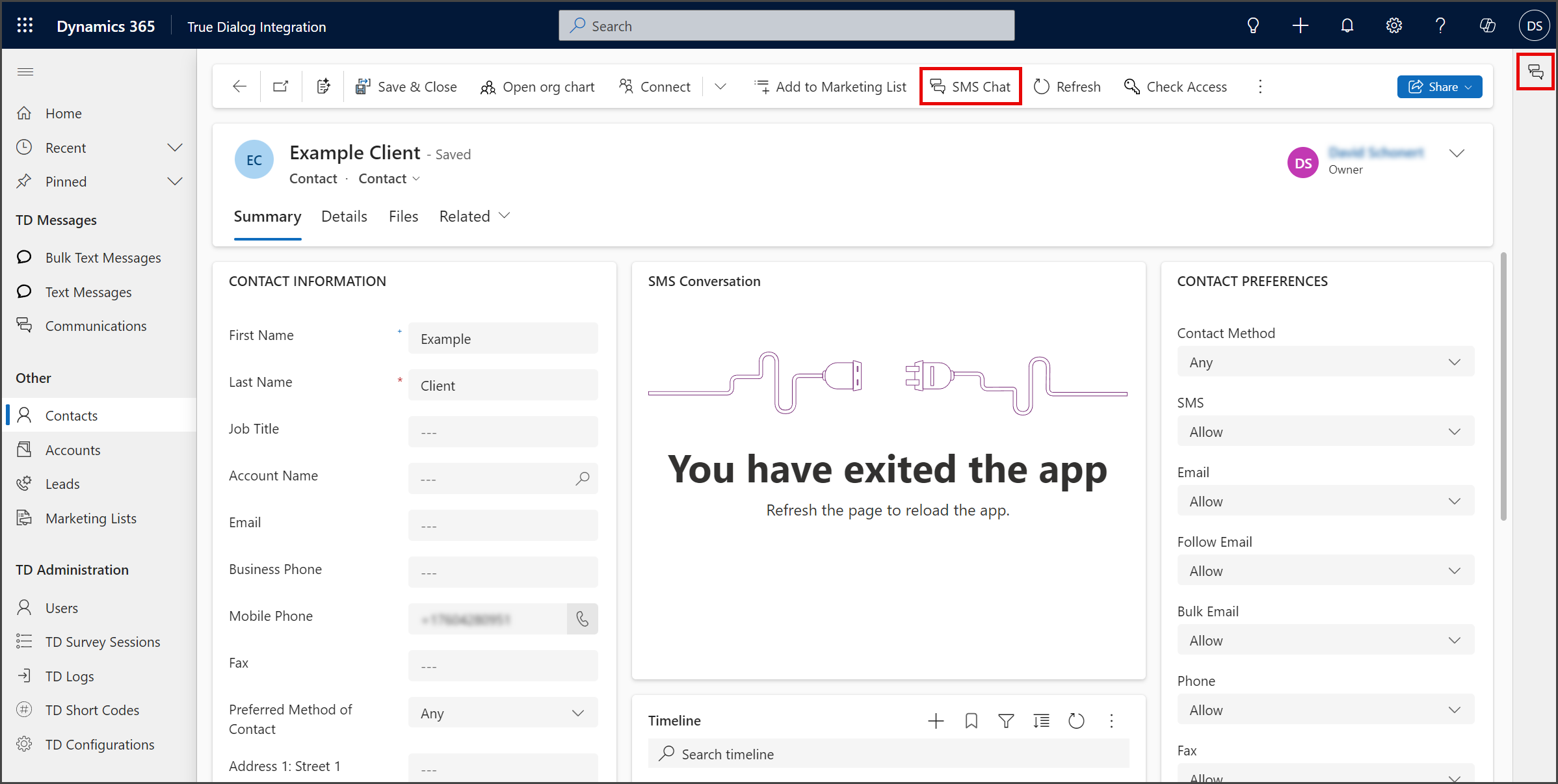Image resolution: width=1558 pixels, height=784 pixels.
Task: Open the Contact Method dropdown
Action: click(1325, 362)
